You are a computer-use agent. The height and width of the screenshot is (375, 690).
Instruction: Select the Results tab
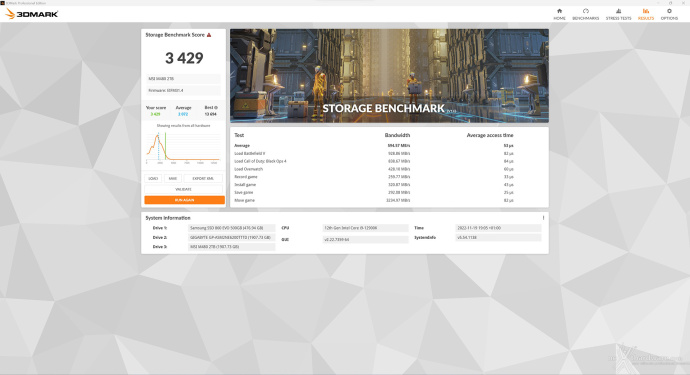coord(646,14)
